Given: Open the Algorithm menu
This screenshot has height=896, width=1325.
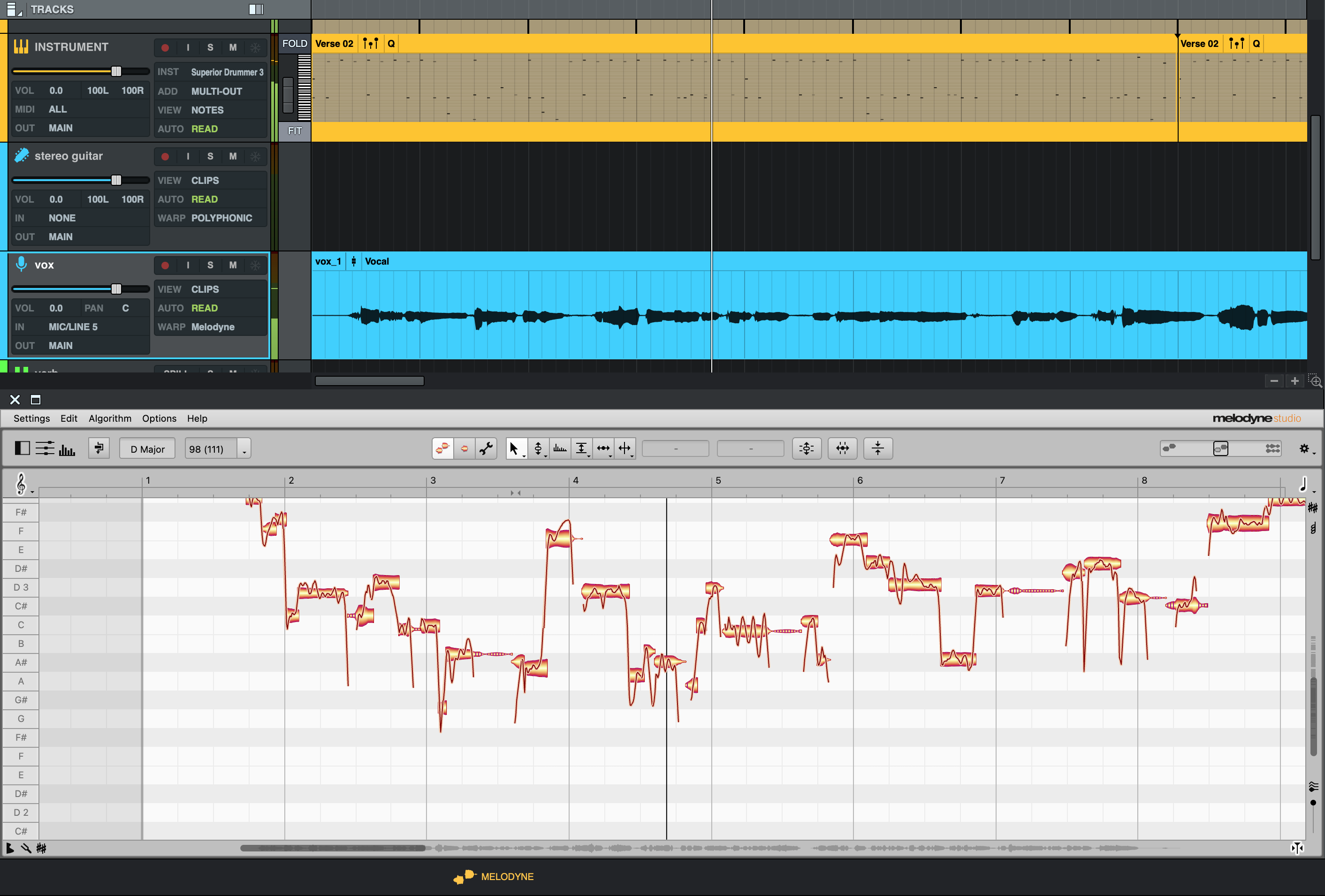Looking at the screenshot, I should (x=109, y=418).
